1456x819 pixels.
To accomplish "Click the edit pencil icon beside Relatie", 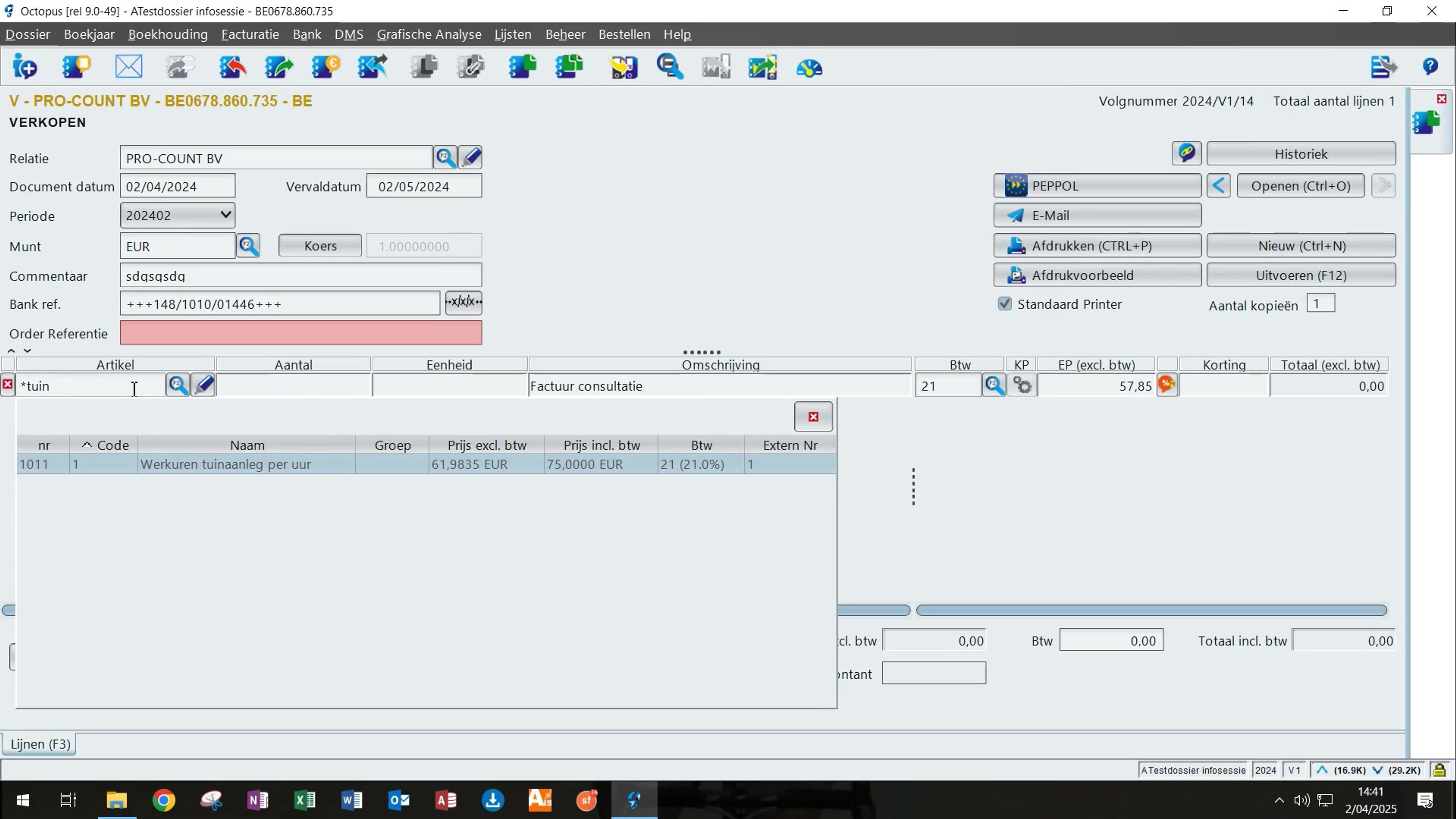I will pos(471,157).
